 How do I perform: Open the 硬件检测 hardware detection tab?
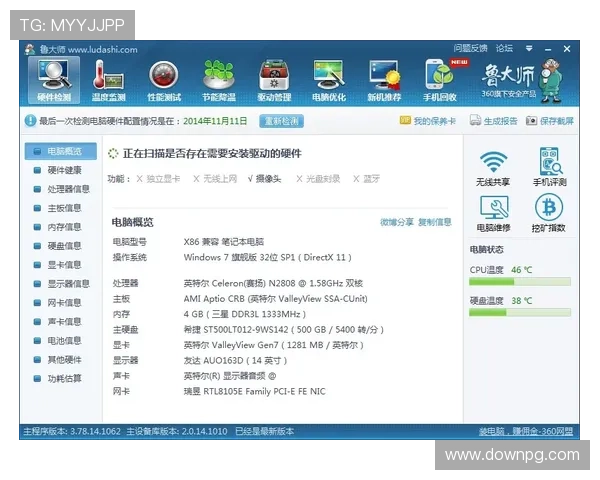(54, 80)
